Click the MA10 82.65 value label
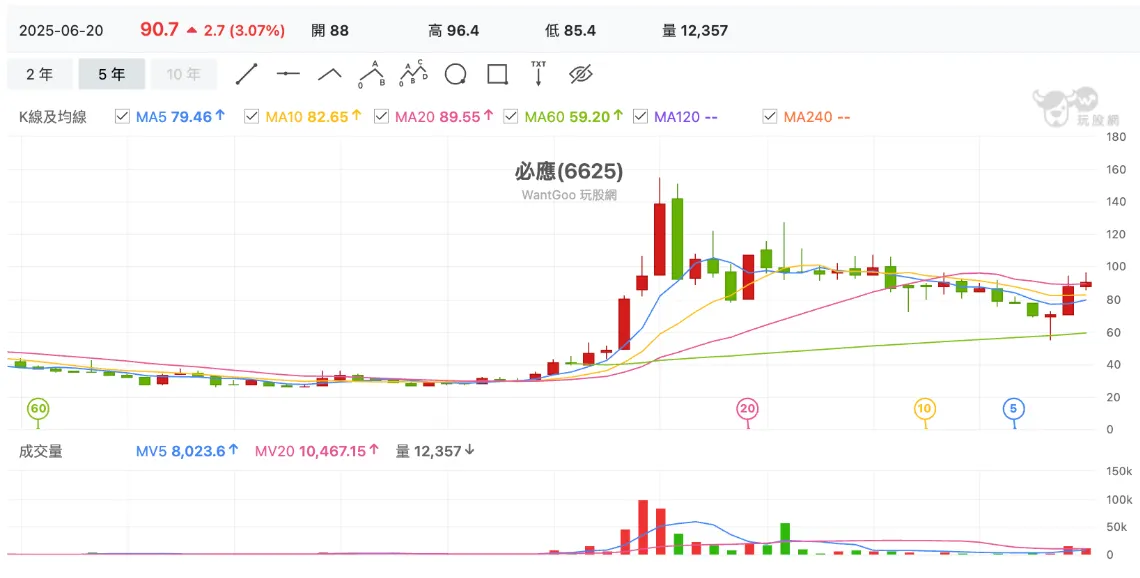This screenshot has height=578, width=1140. 313,116
